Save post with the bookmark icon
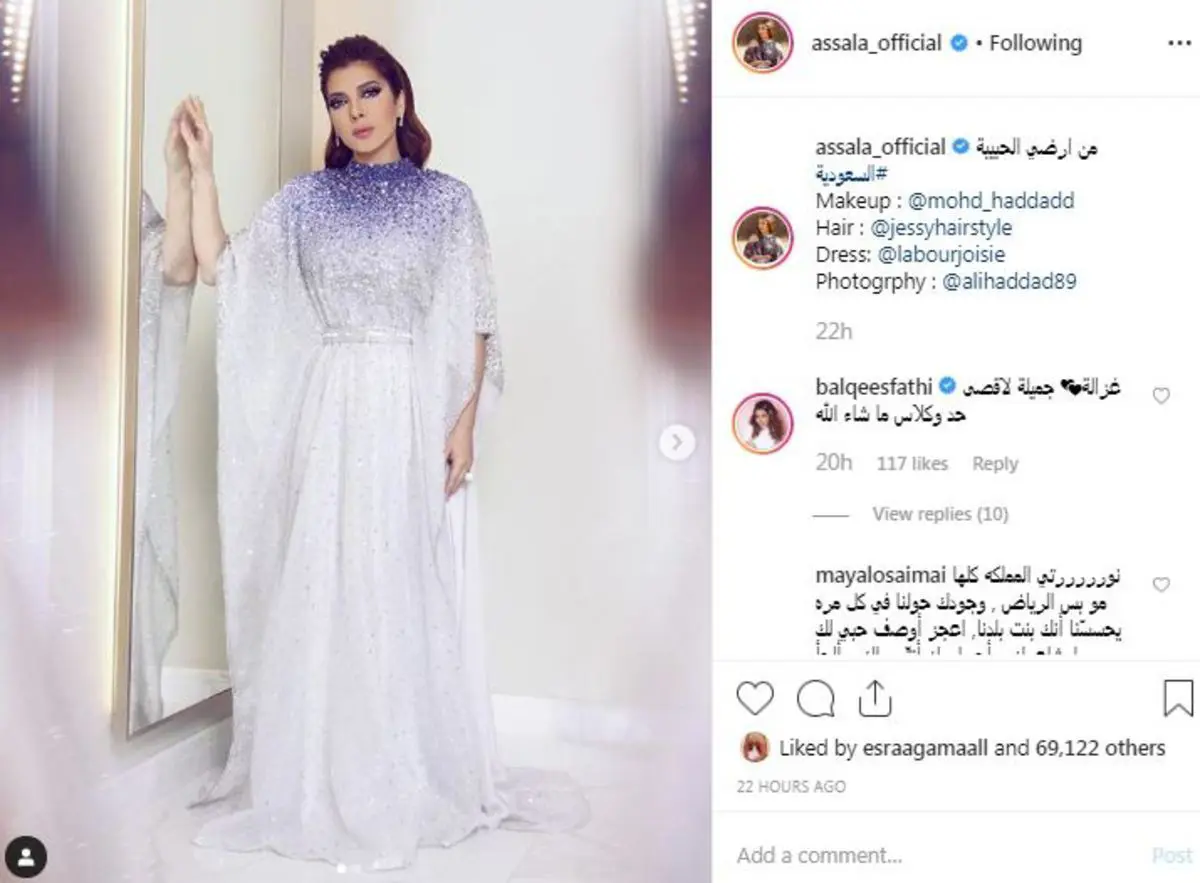 tap(1179, 697)
